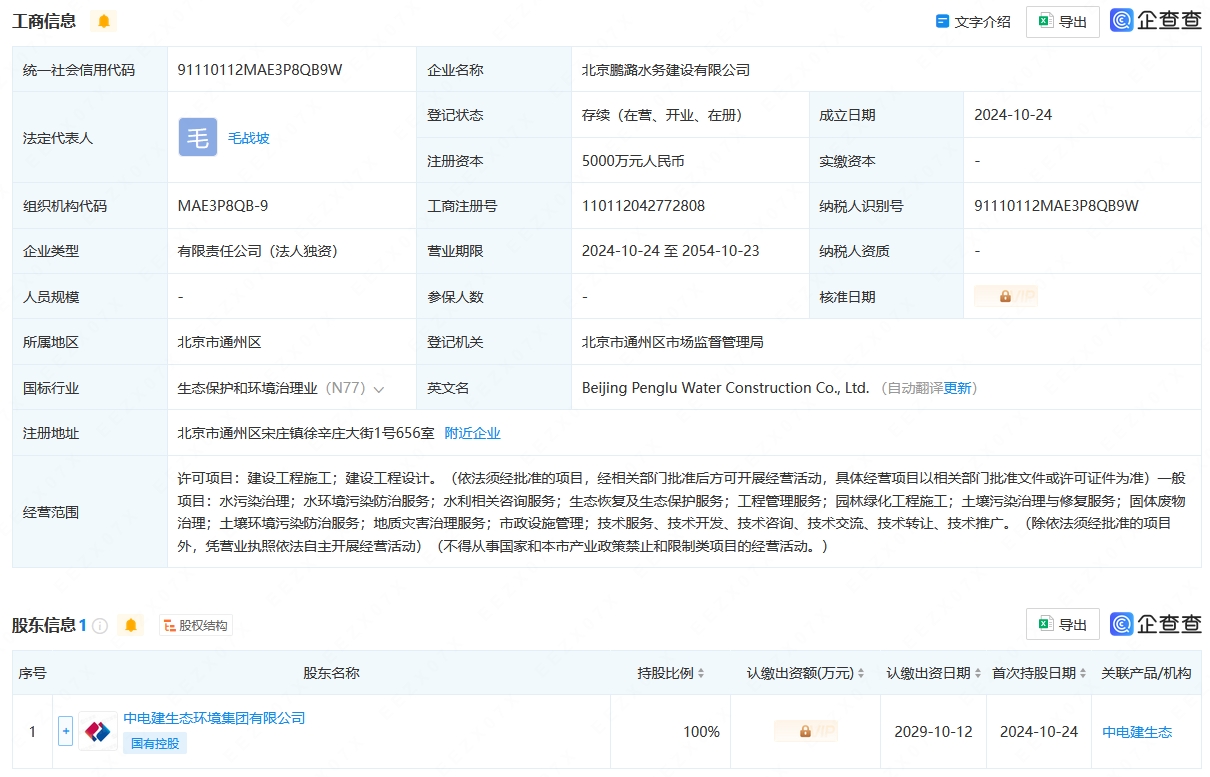The image size is (1210, 777).
Task: Select the 登记机关 value 北京市通州区市场监督管理局
Action: [x=673, y=342]
